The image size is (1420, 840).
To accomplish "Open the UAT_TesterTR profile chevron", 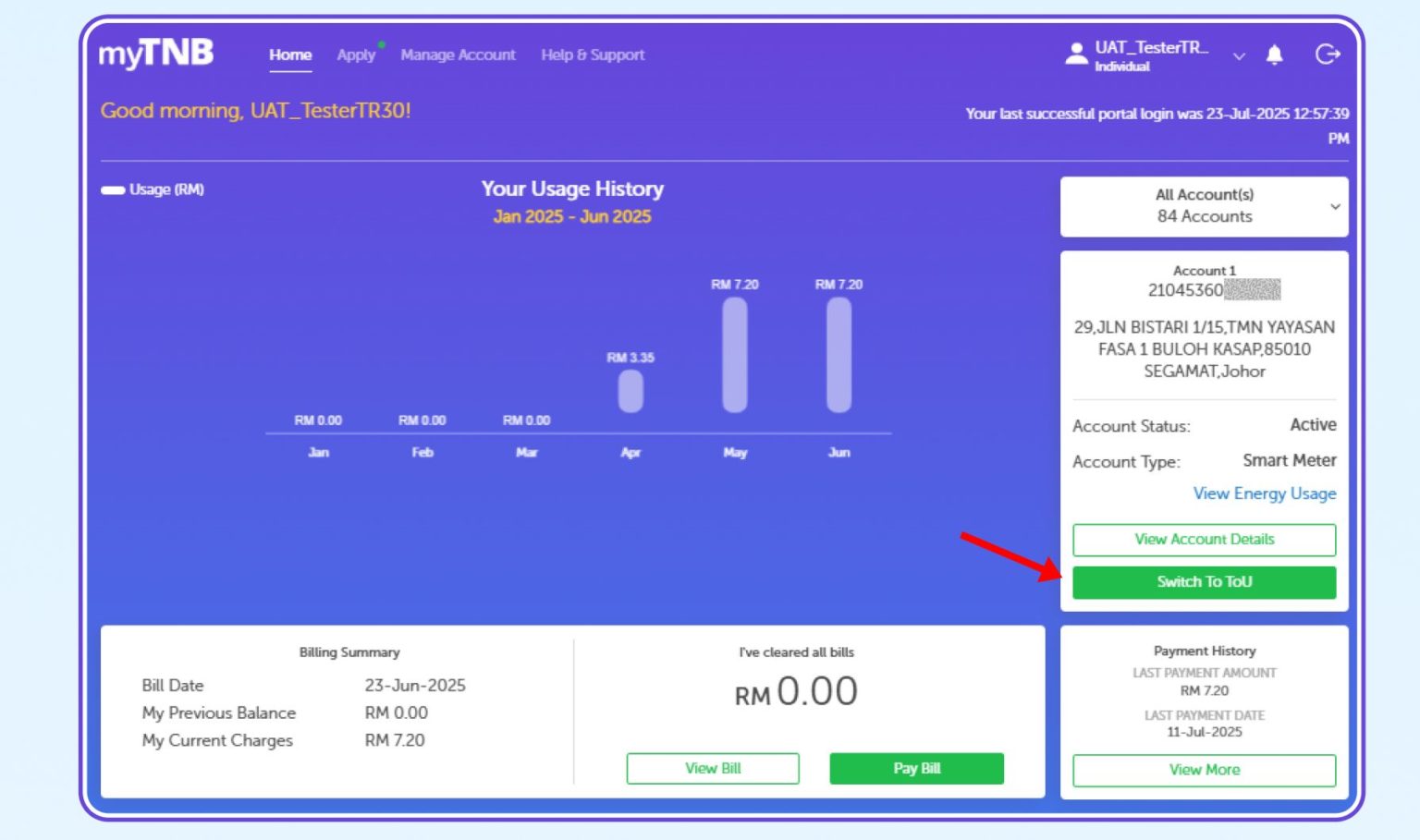I will [1239, 56].
